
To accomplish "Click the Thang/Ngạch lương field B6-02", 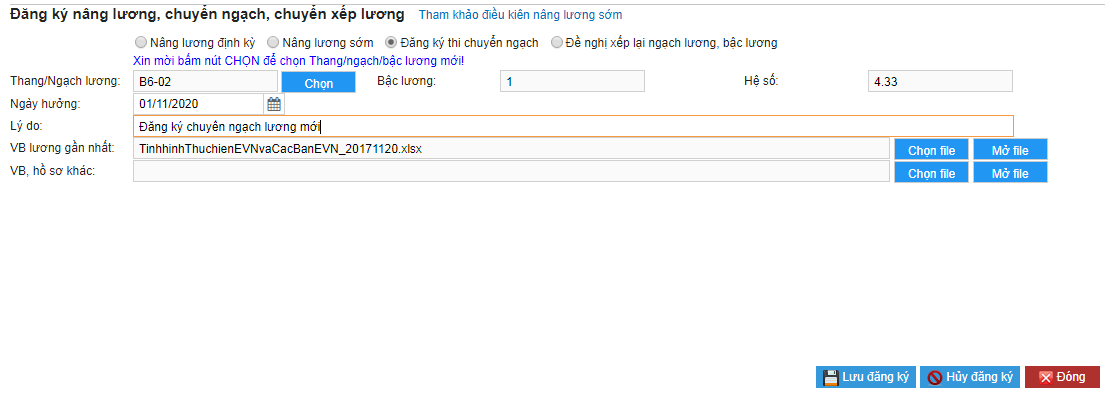I will tap(205, 82).
